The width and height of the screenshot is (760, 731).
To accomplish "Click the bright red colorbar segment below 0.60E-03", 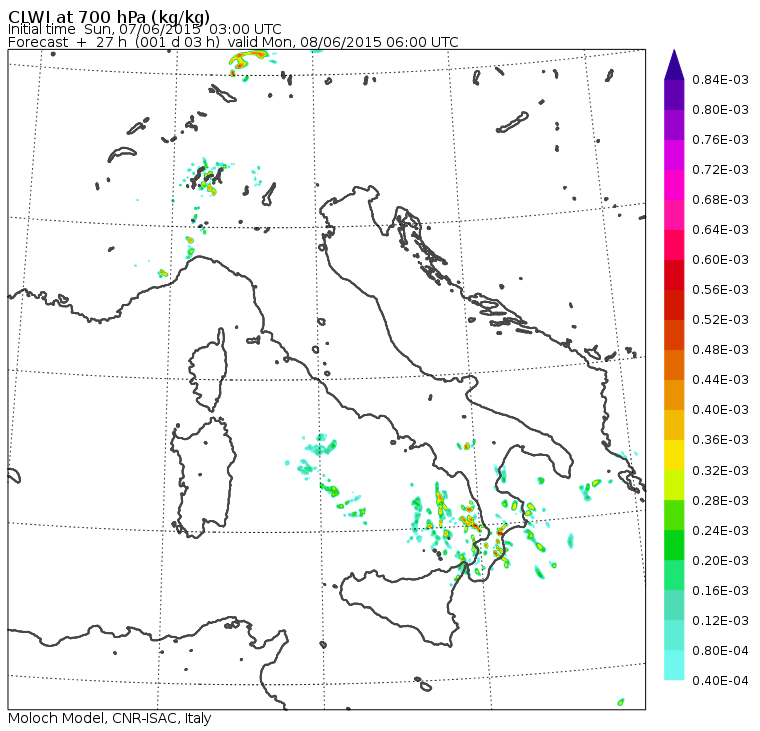I will pyautogui.click(x=674, y=275).
